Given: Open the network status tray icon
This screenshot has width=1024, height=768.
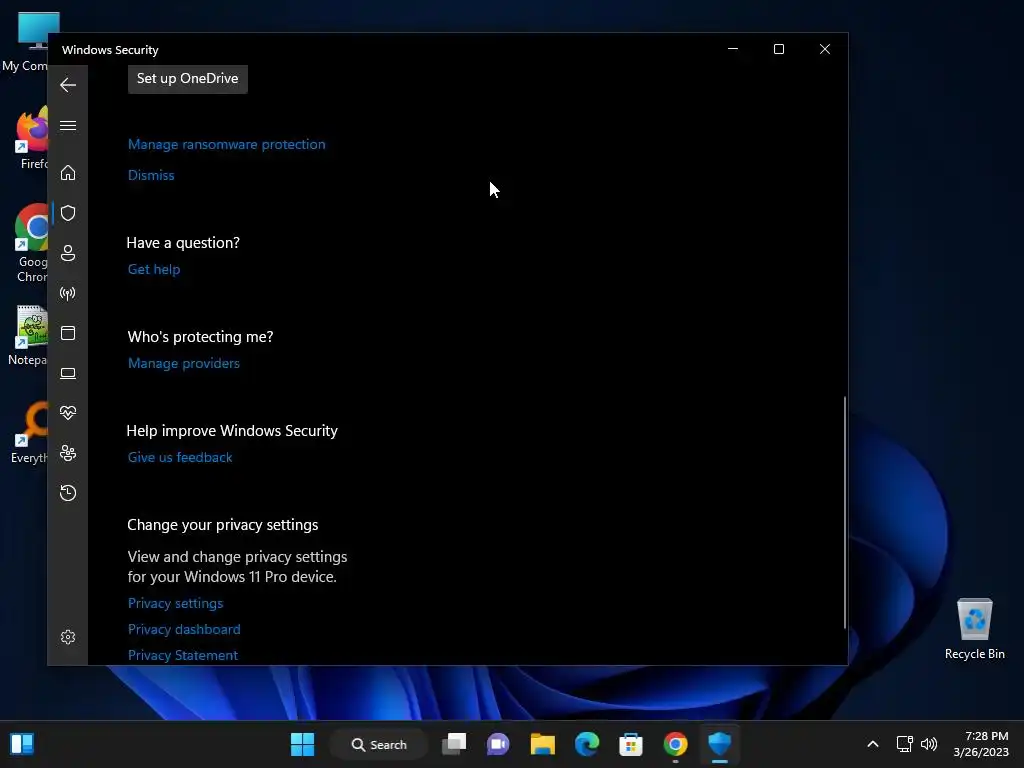Looking at the screenshot, I should 904,744.
